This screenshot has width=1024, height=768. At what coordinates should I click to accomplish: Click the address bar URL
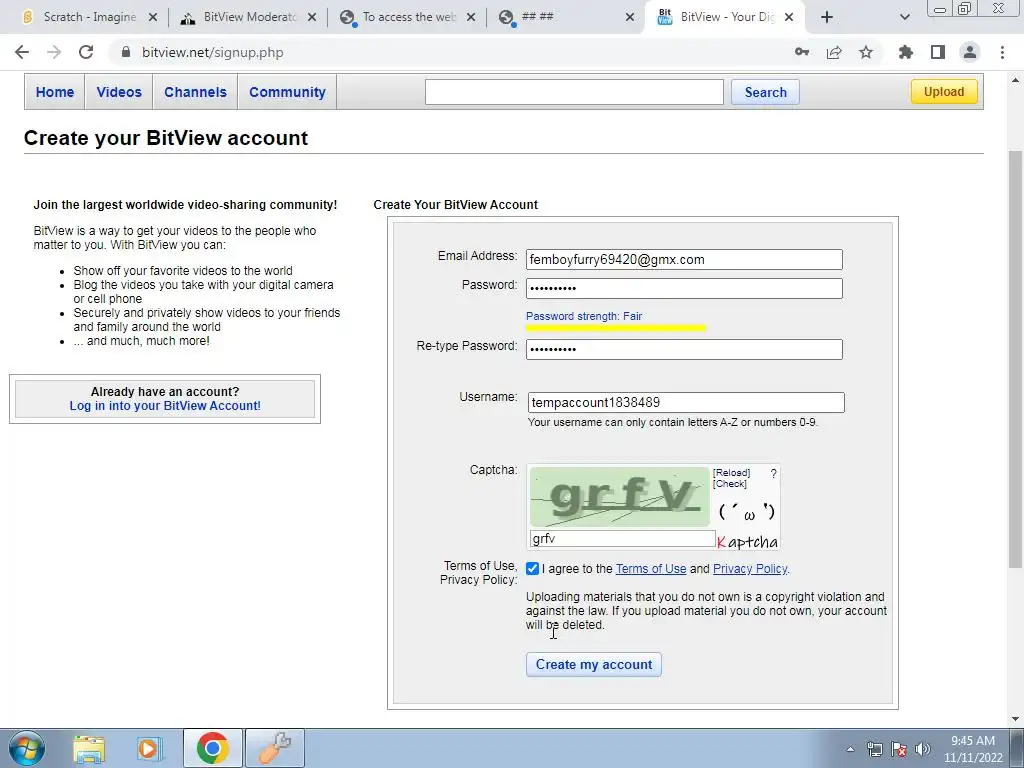coord(213,52)
